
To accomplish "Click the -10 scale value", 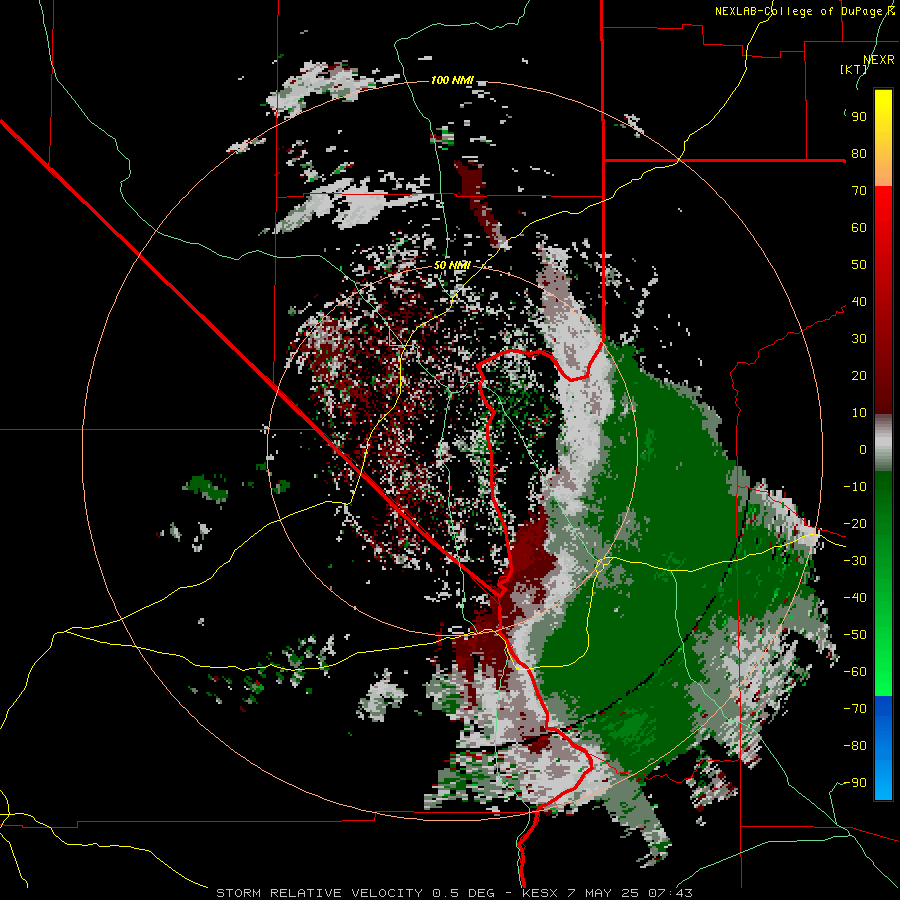I will (855, 487).
